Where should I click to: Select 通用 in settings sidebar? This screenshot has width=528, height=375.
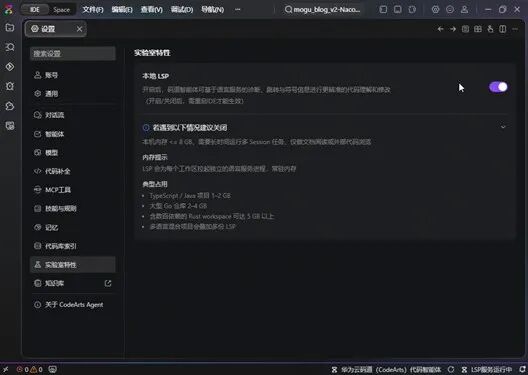click(73, 94)
